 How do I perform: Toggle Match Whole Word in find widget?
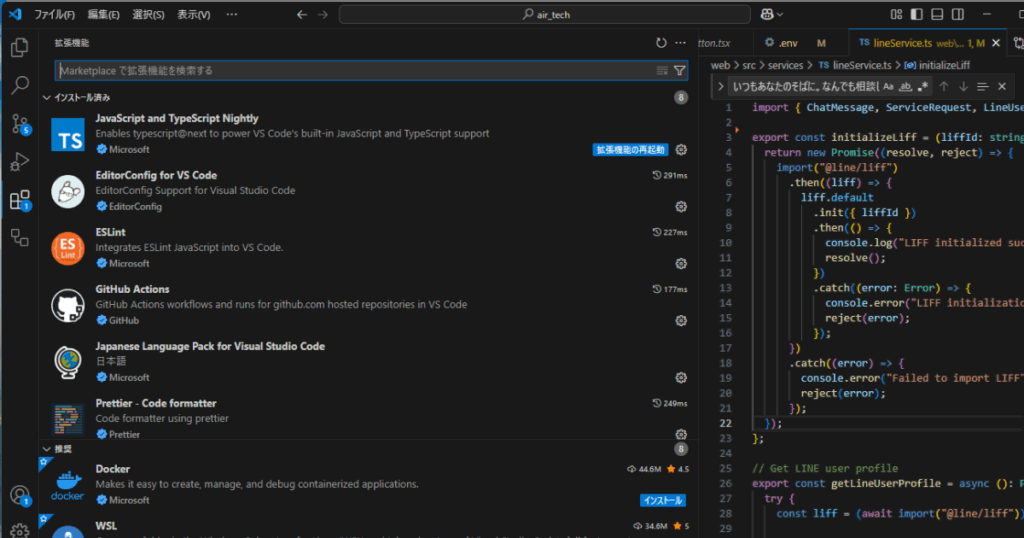click(905, 86)
